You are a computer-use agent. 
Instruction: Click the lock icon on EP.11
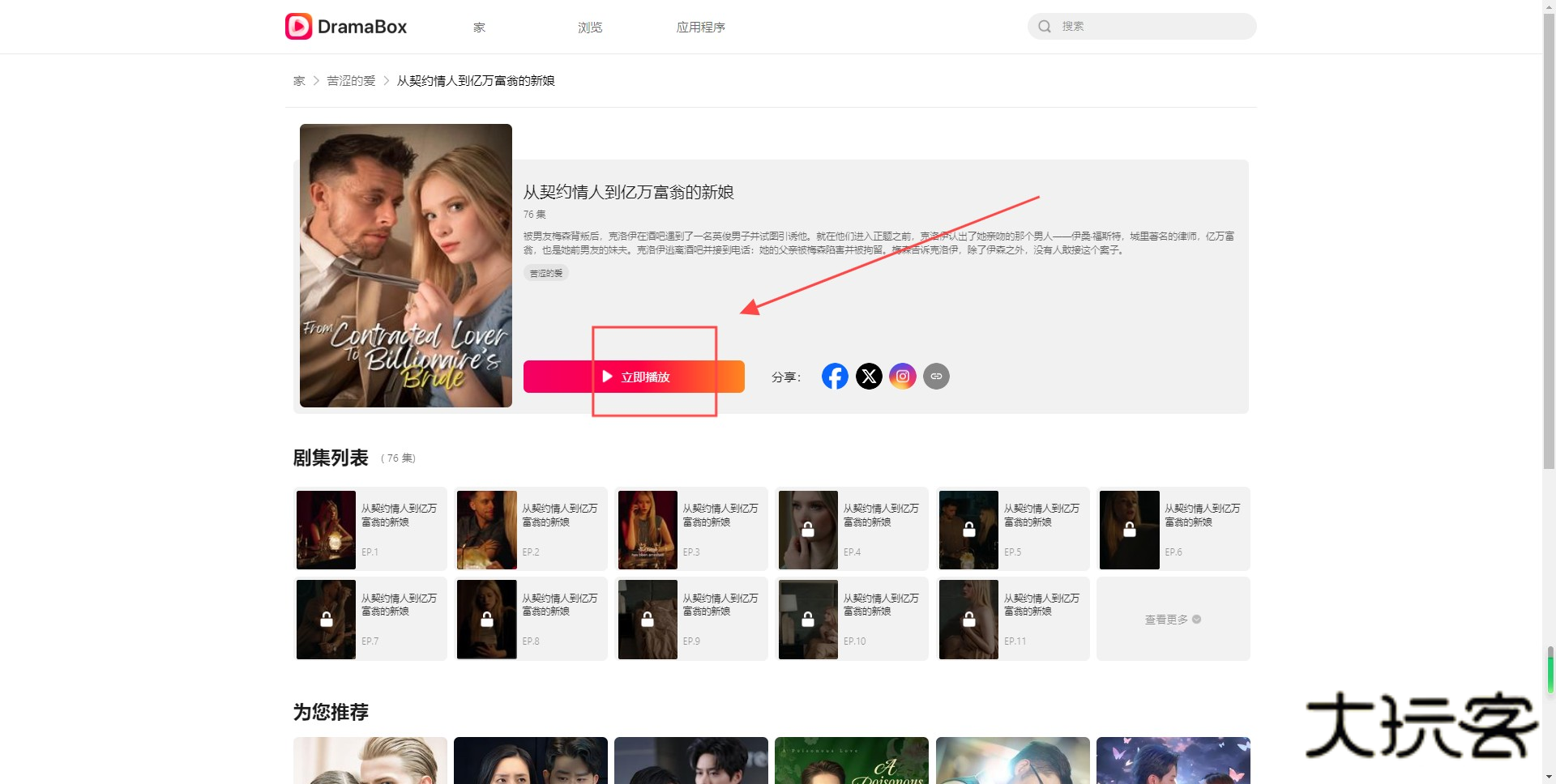(x=968, y=620)
